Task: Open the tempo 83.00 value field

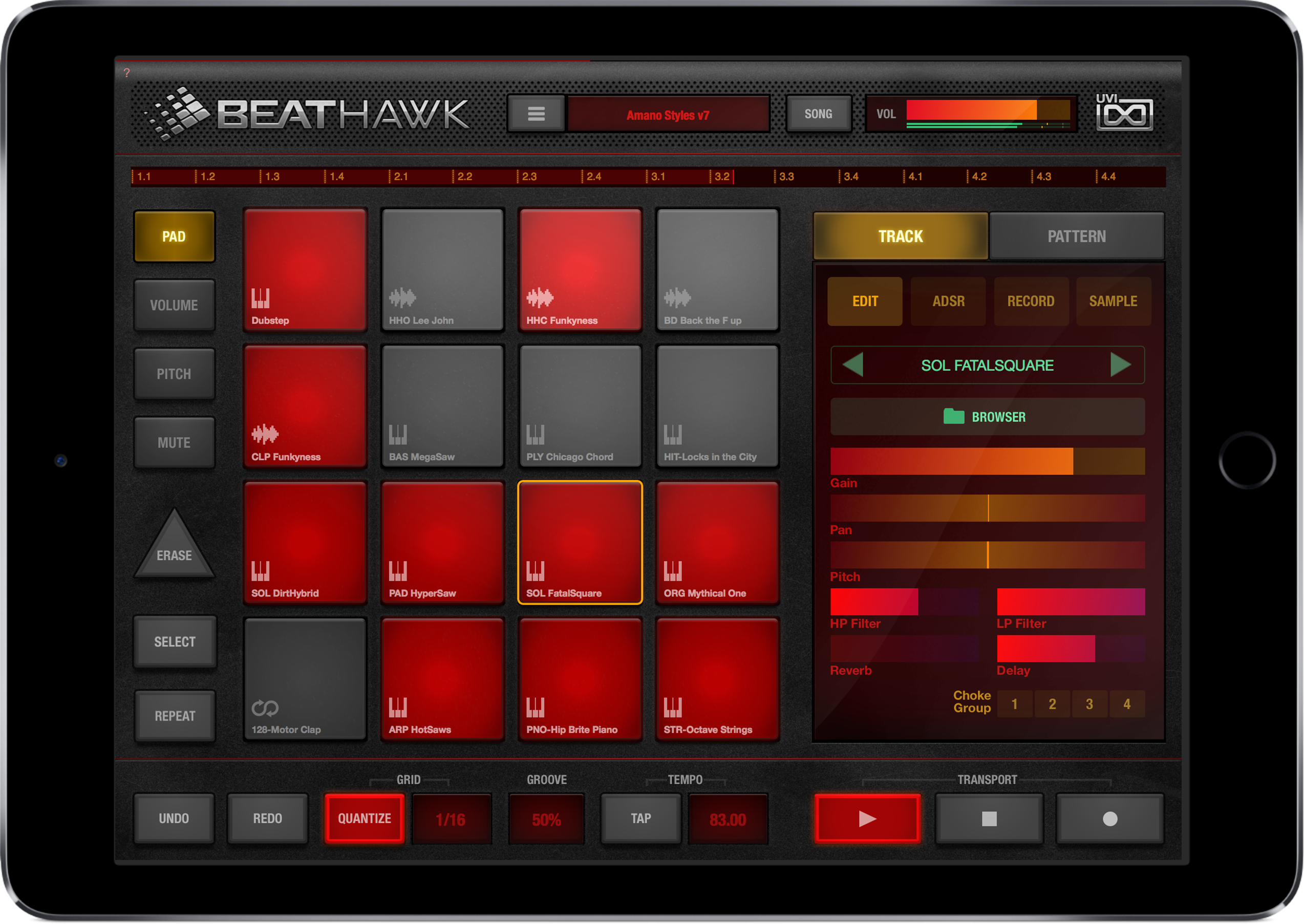Action: point(728,819)
